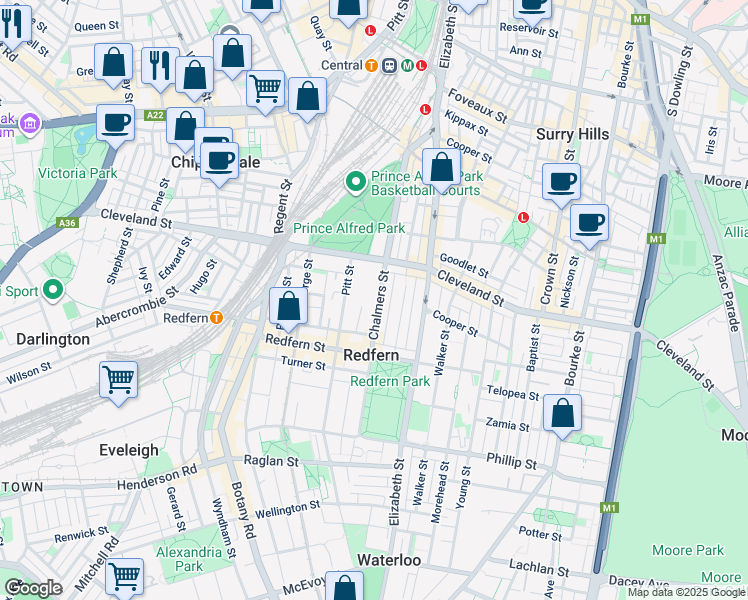The width and height of the screenshot is (748, 600).
Task: Click the orange T icon at Redfern station
Action: [x=217, y=318]
